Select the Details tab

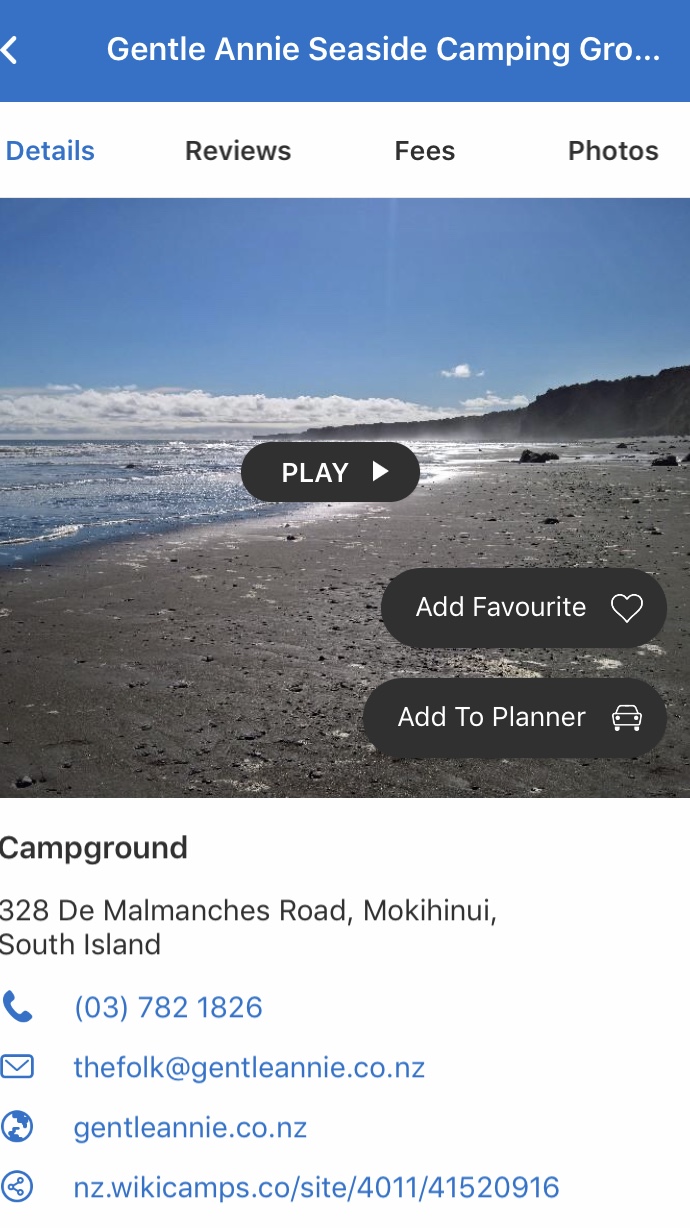point(50,151)
